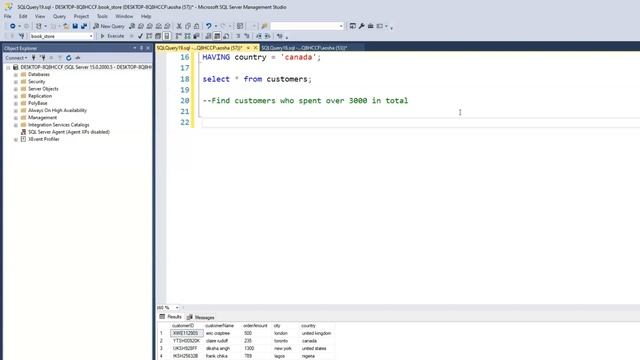
Task: Open the Properties wrench icon
Action: [x=362, y=26]
